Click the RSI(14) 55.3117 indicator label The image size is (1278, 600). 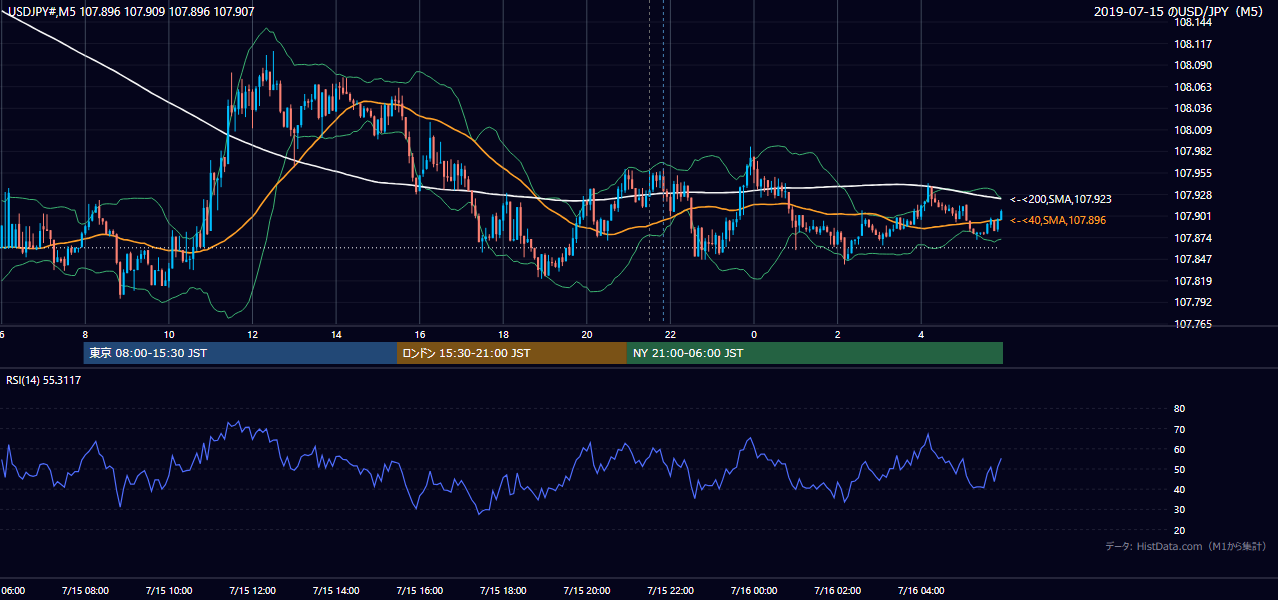(x=44, y=380)
